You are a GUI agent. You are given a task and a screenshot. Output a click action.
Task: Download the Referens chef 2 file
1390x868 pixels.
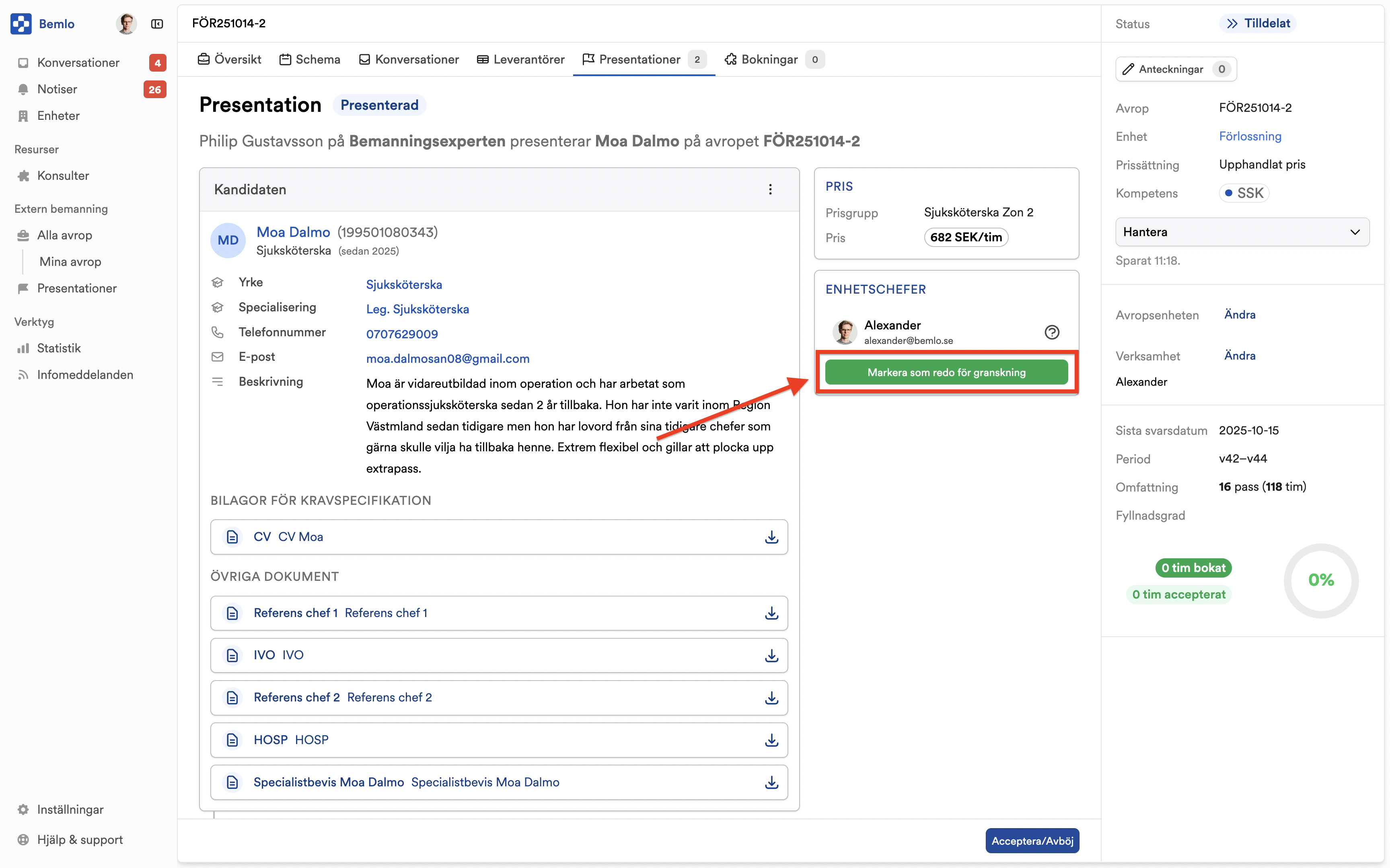(771, 697)
